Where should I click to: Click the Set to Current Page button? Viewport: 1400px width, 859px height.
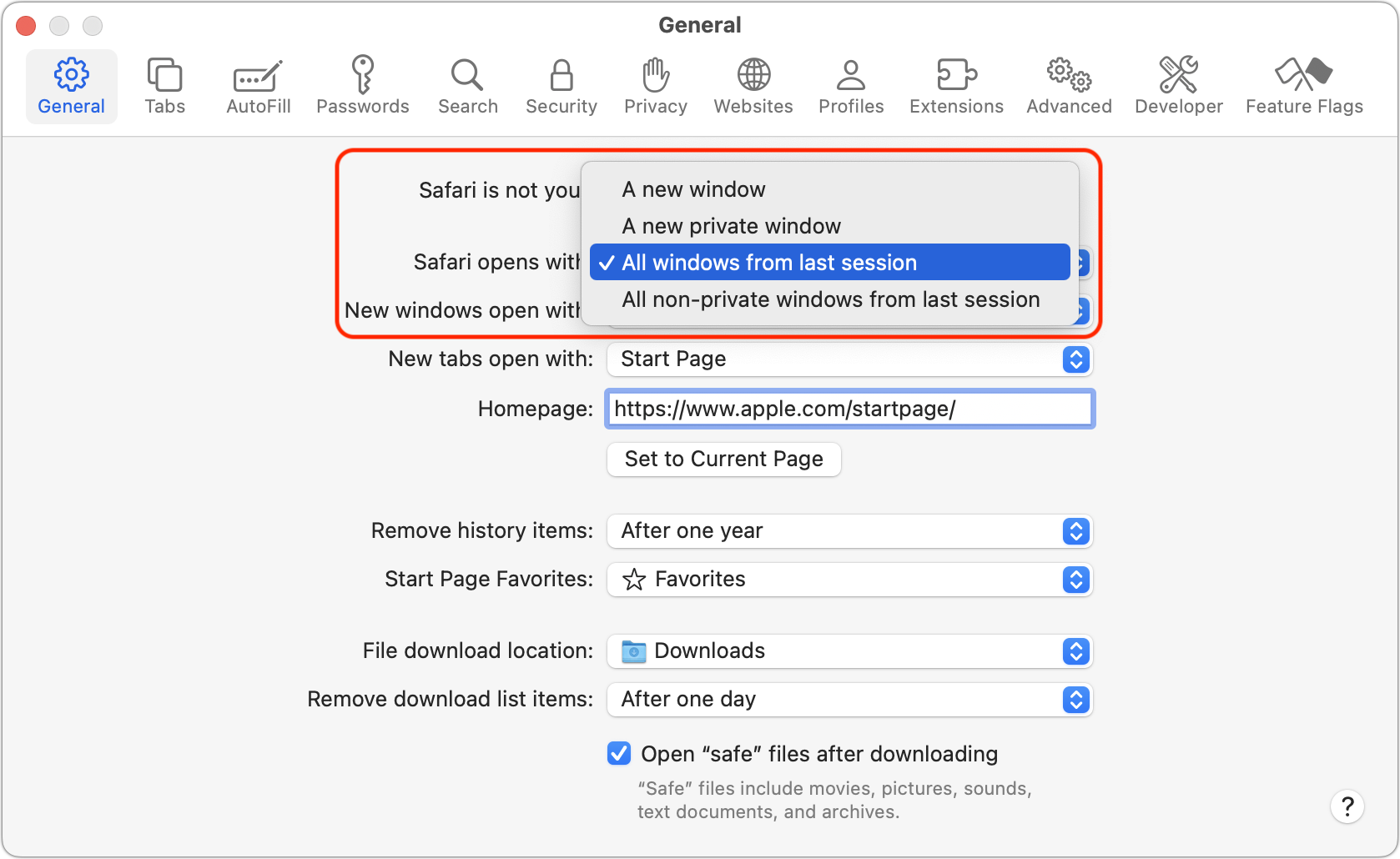tap(724, 460)
